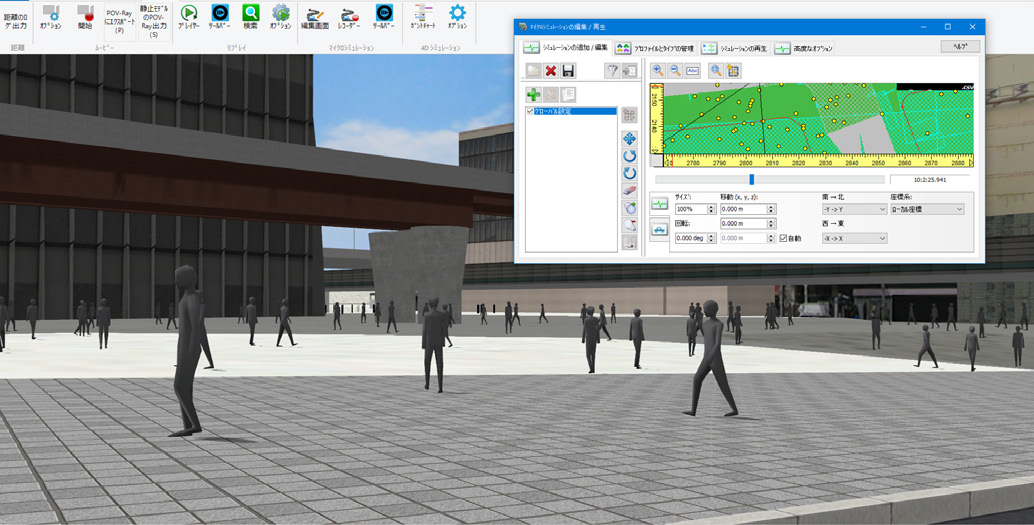The image size is (1034, 525).
Task: Open the micro simulation recorder icon
Action: (350, 17)
